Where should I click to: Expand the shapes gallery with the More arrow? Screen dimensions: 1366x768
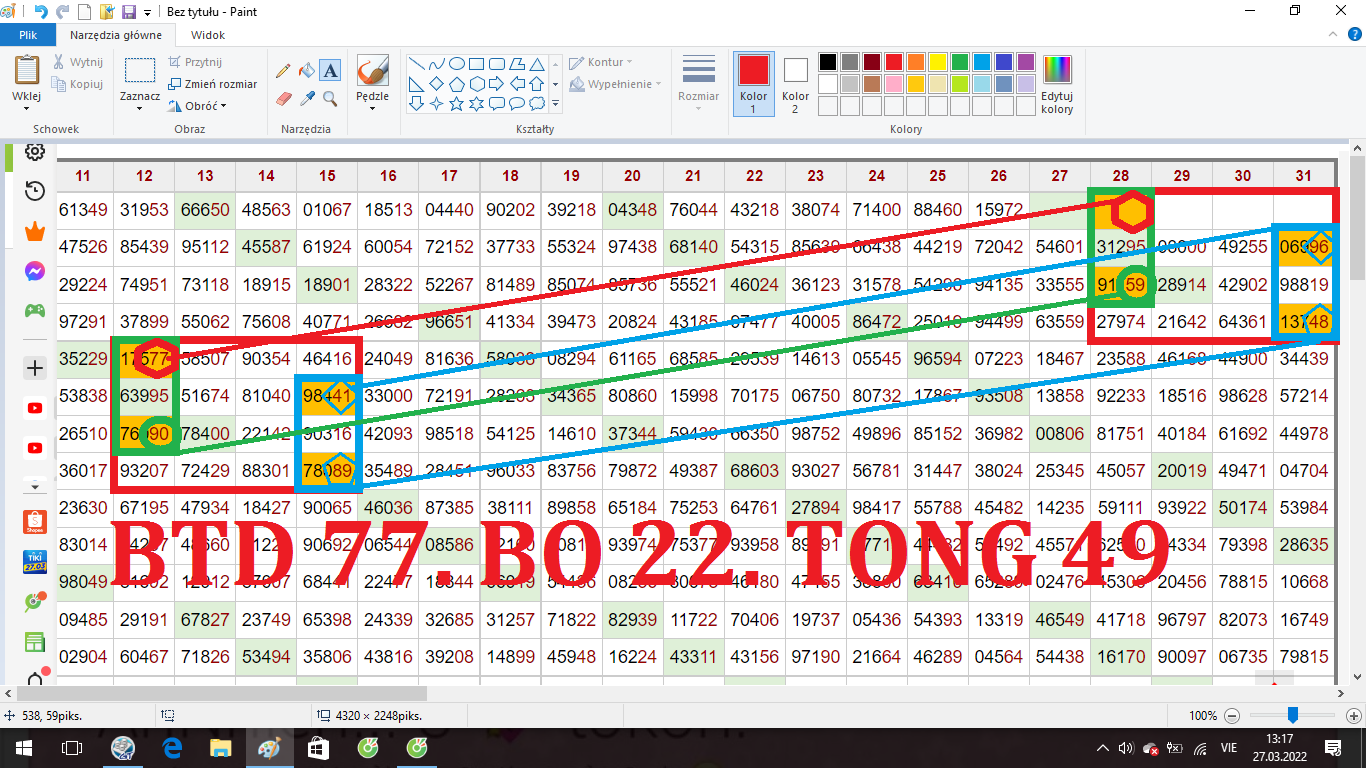pos(556,103)
